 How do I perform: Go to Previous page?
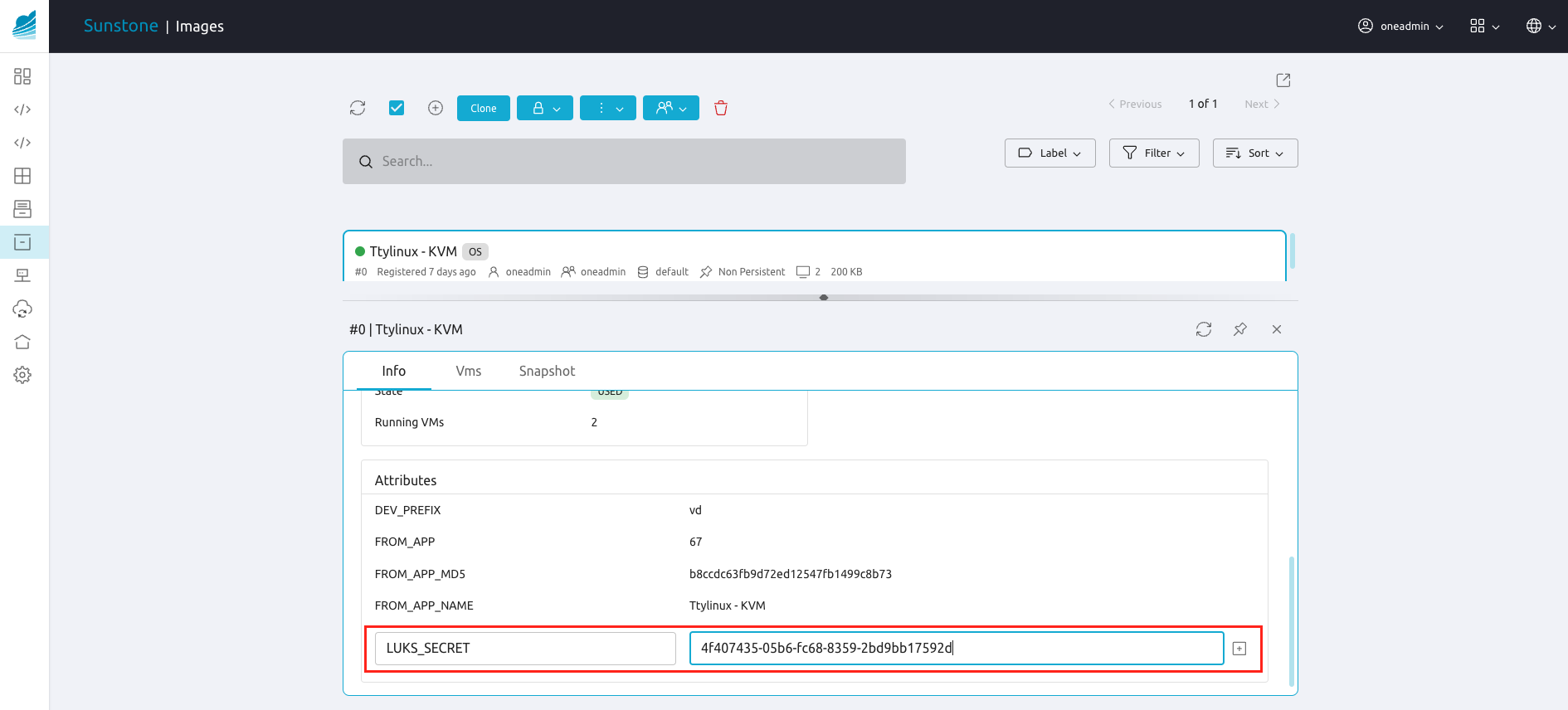1135,104
